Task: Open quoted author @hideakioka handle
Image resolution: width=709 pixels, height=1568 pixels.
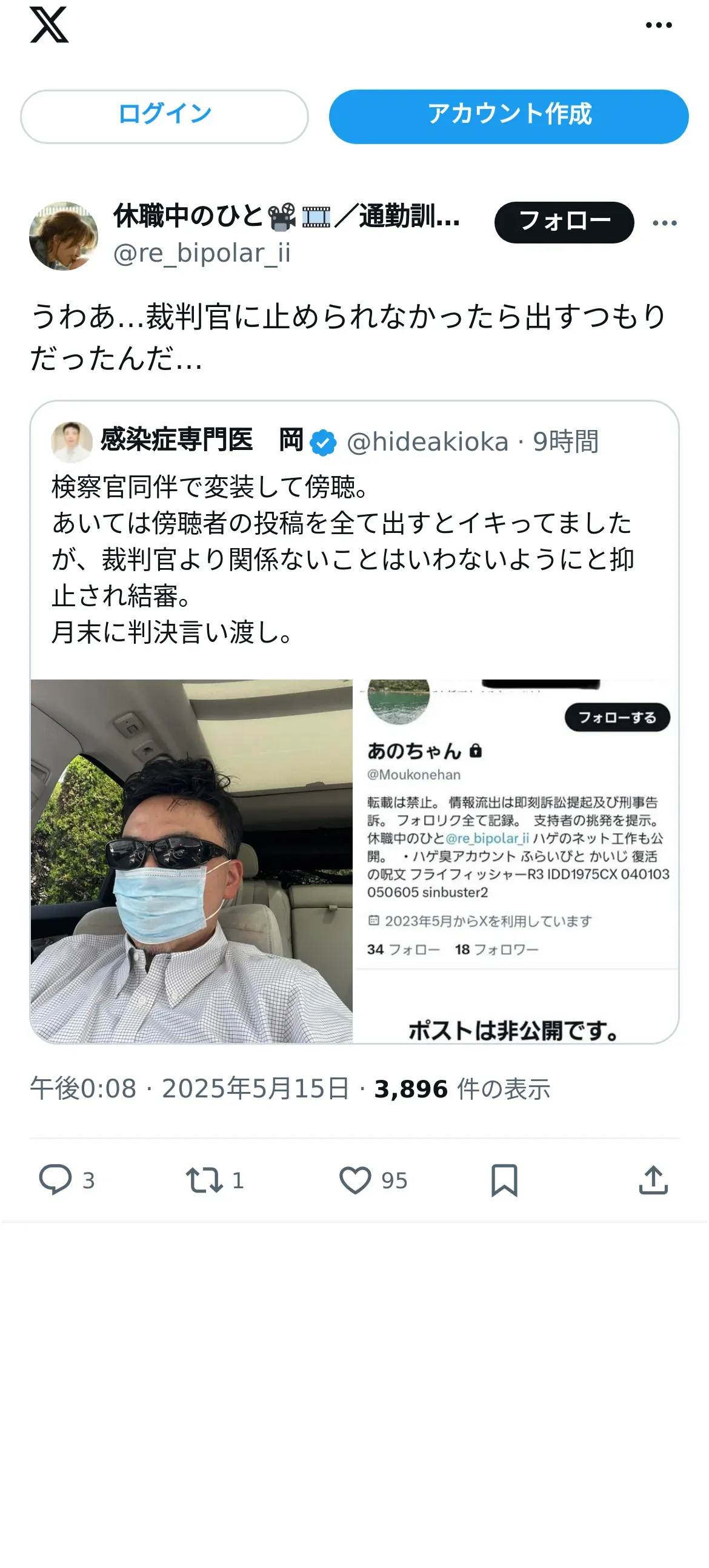Action: pos(428,442)
